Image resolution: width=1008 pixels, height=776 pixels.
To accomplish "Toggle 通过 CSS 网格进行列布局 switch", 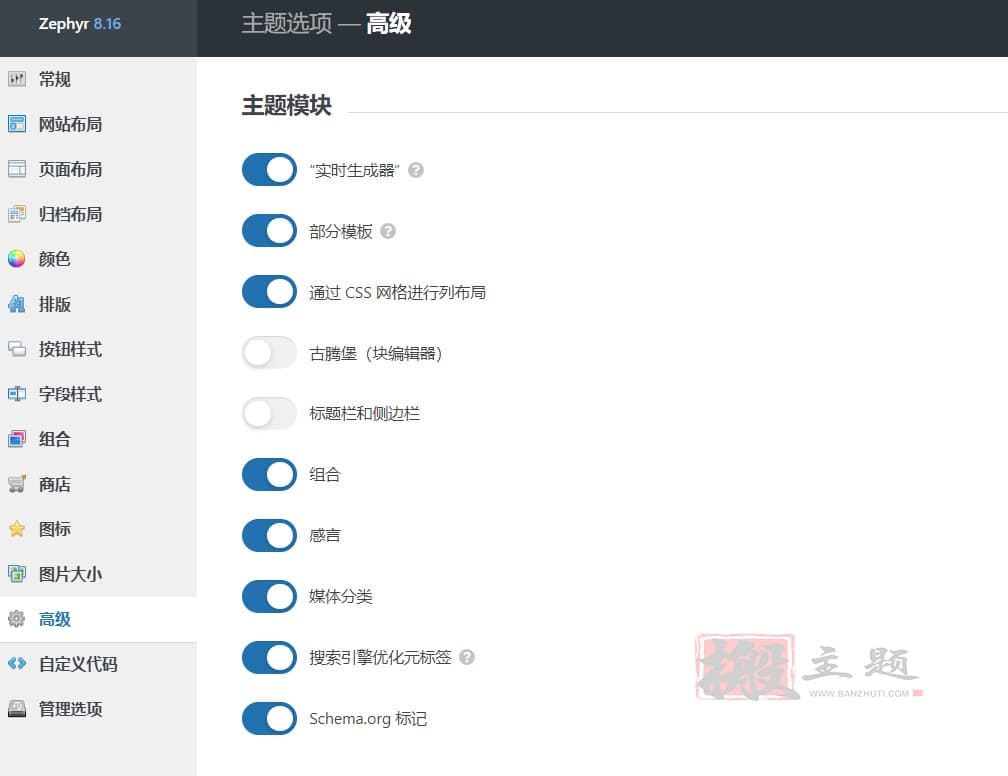I will [269, 292].
